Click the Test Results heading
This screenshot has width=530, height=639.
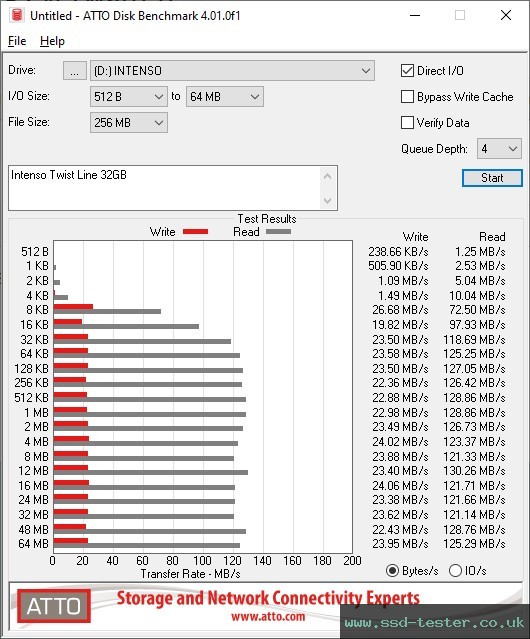(x=267, y=219)
